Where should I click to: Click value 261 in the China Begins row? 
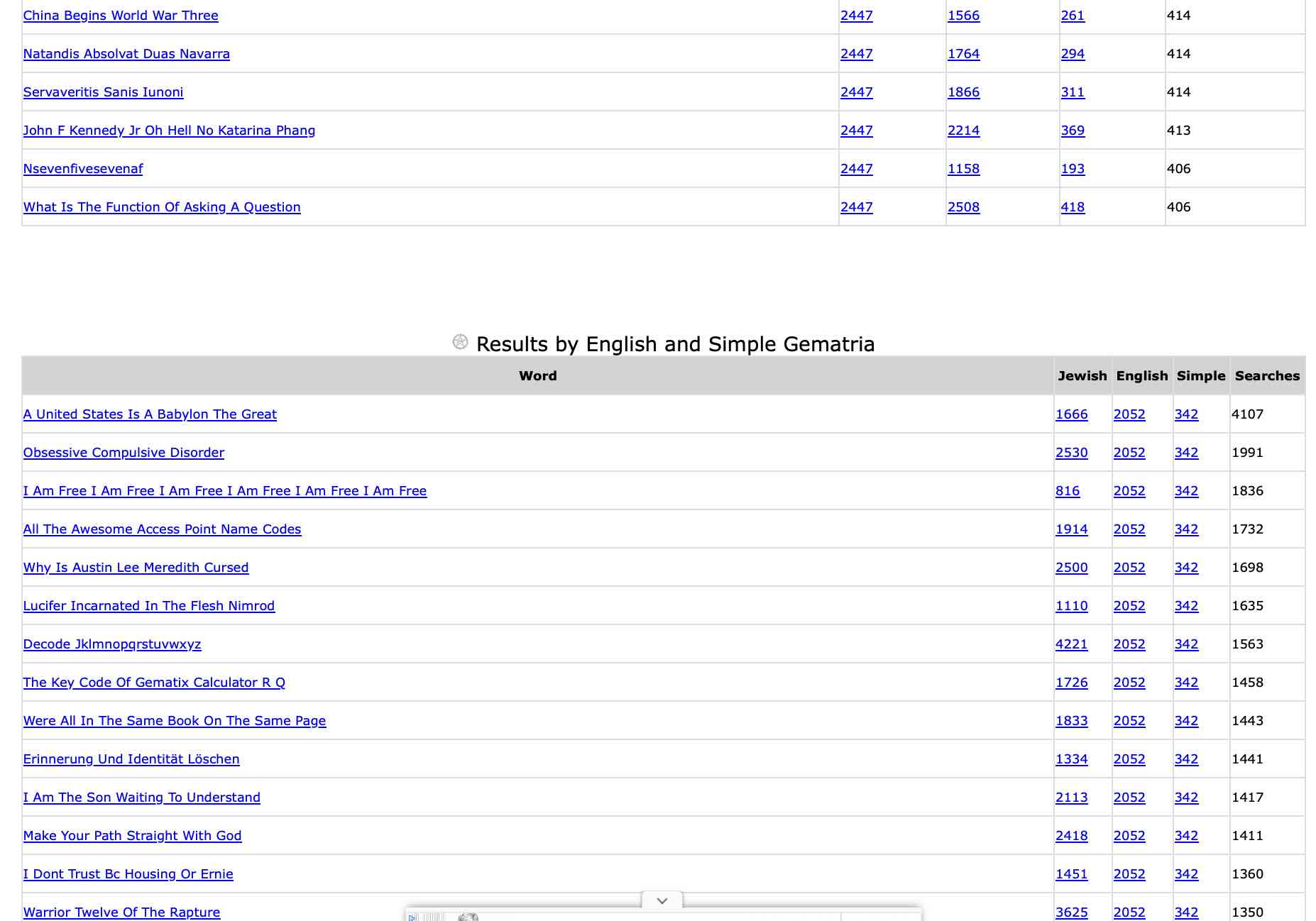click(x=1073, y=16)
